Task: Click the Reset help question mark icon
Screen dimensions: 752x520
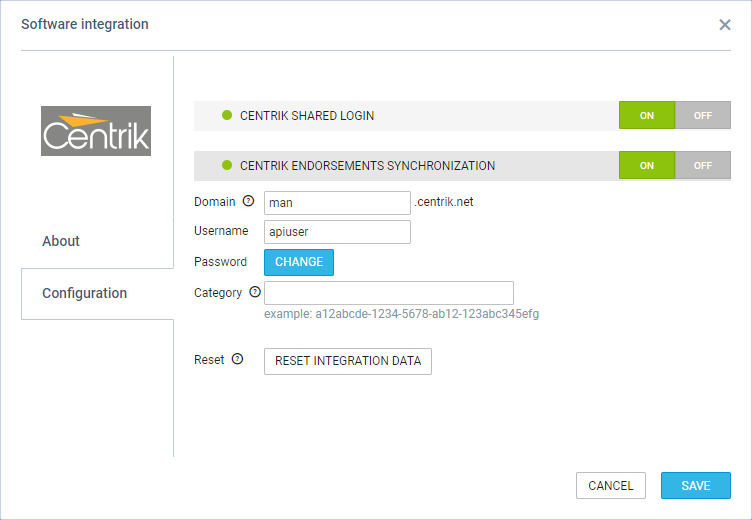Action: coord(237,359)
